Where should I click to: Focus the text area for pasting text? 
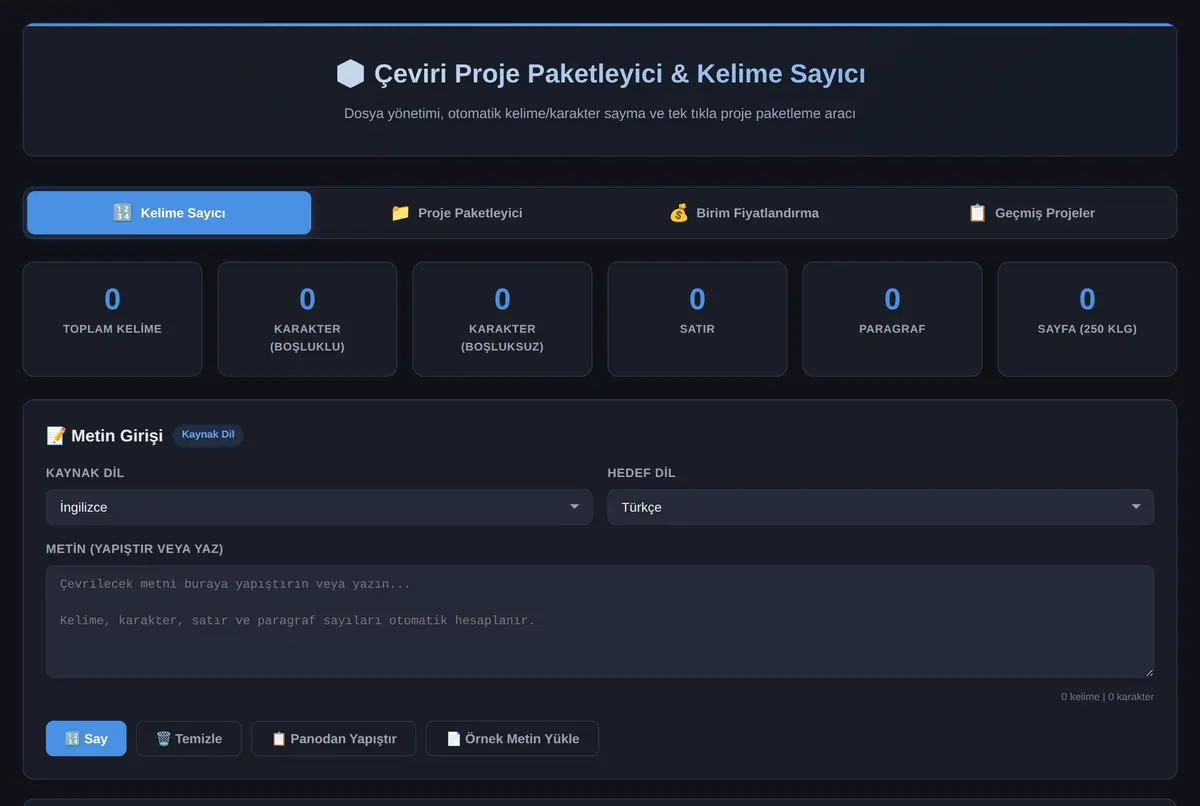click(x=600, y=622)
